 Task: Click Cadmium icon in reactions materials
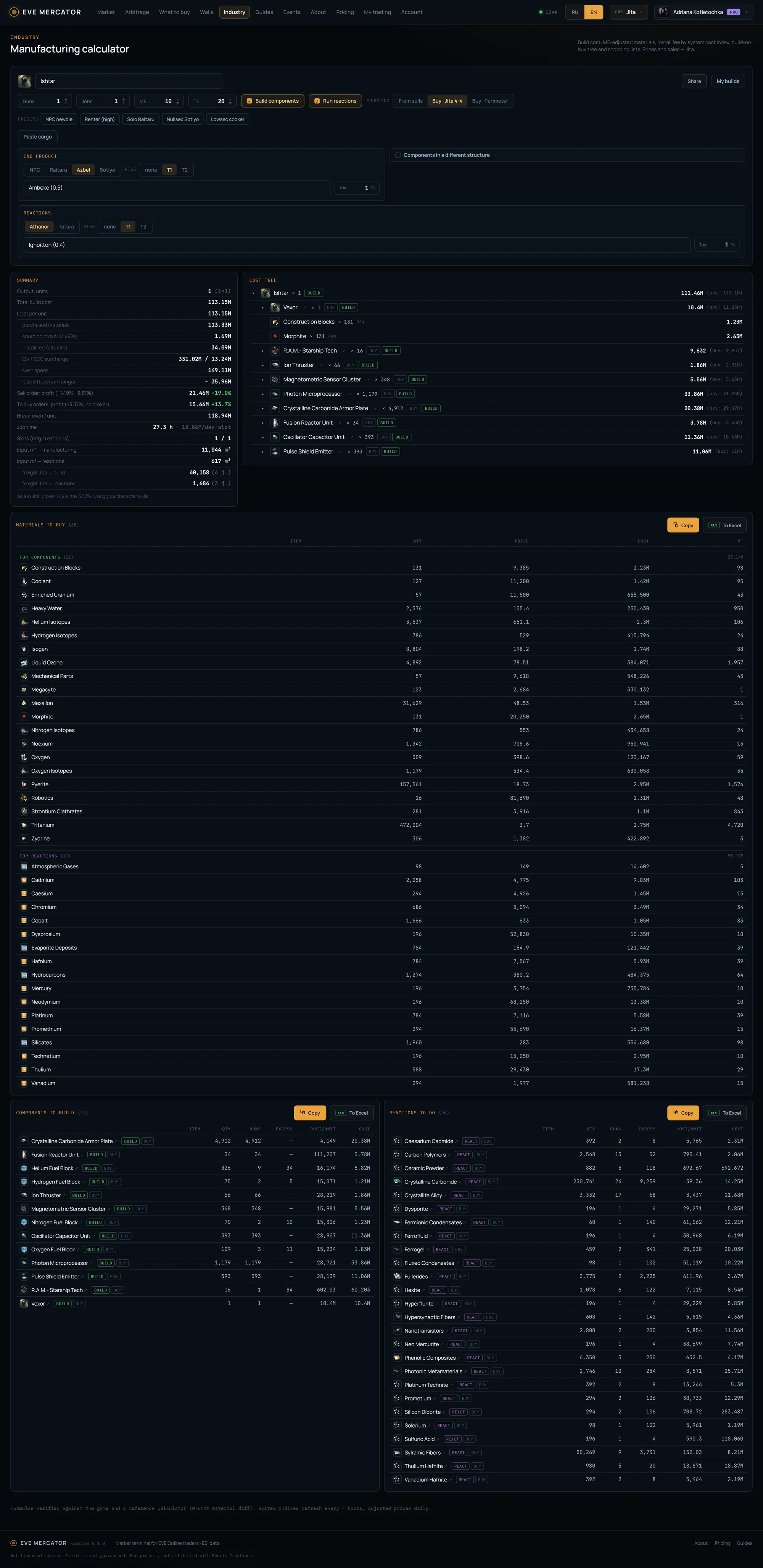(24, 880)
